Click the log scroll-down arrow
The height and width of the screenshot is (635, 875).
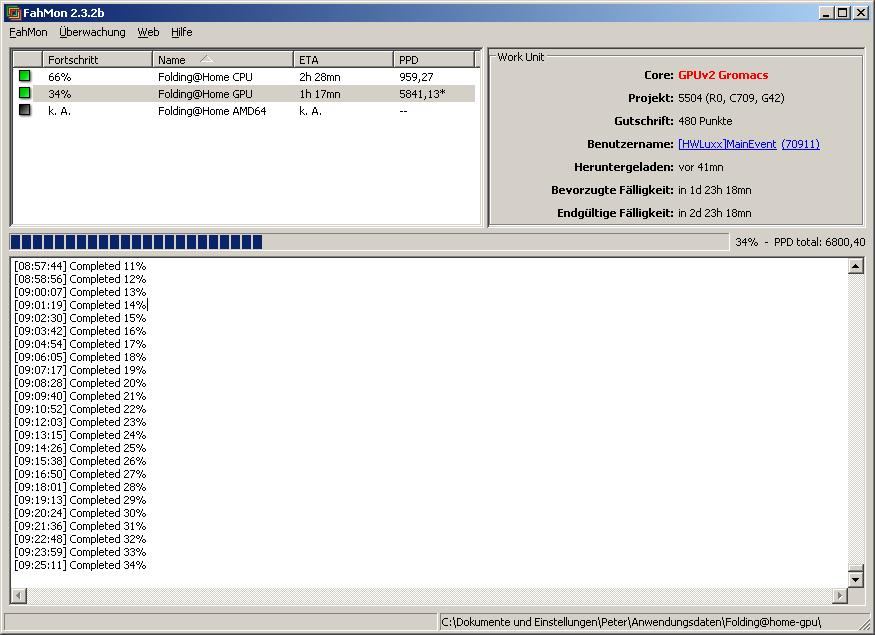pos(855,580)
